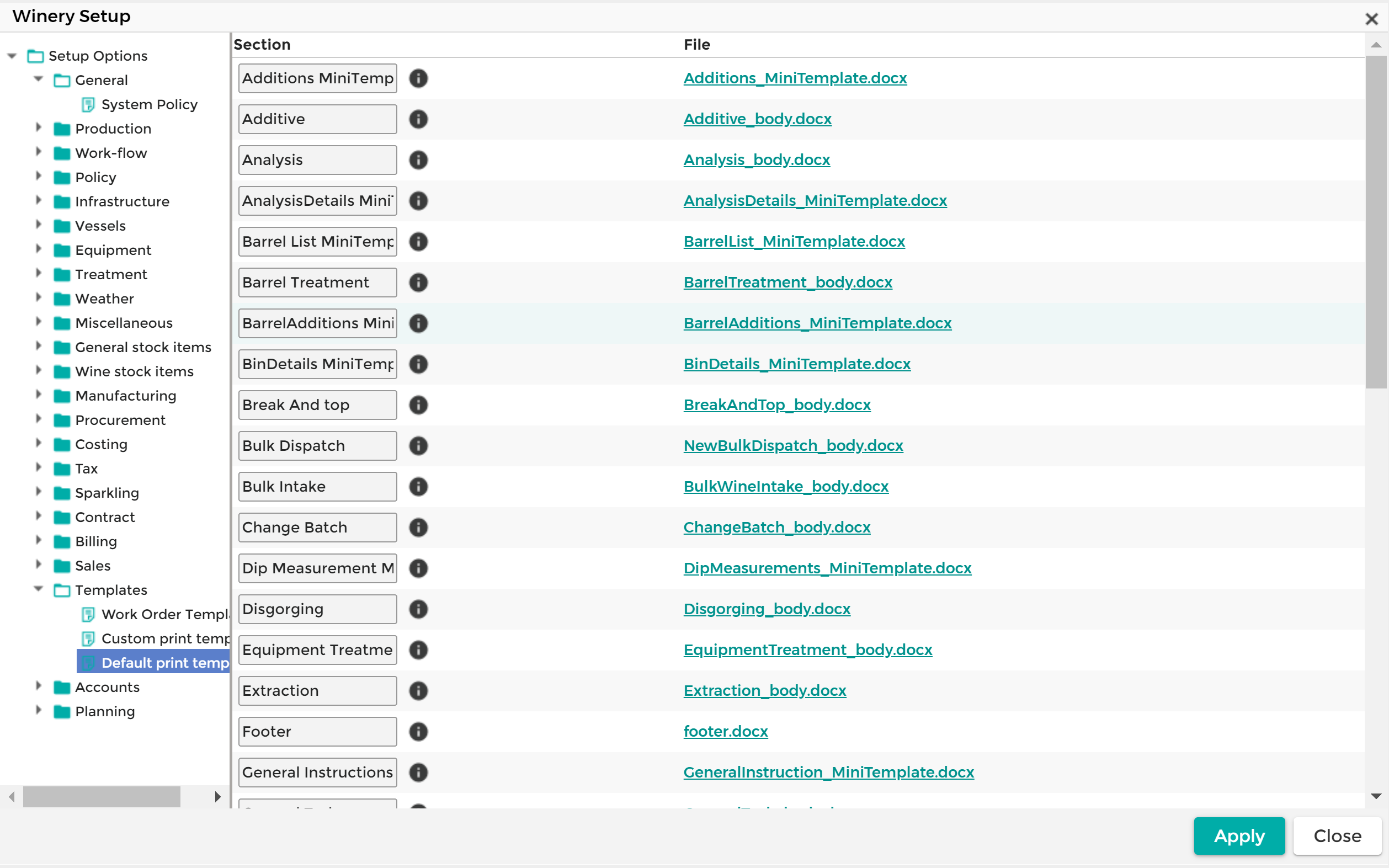Open Additive_body.docx file link
Screen dimensions: 1389x868
pos(757,119)
